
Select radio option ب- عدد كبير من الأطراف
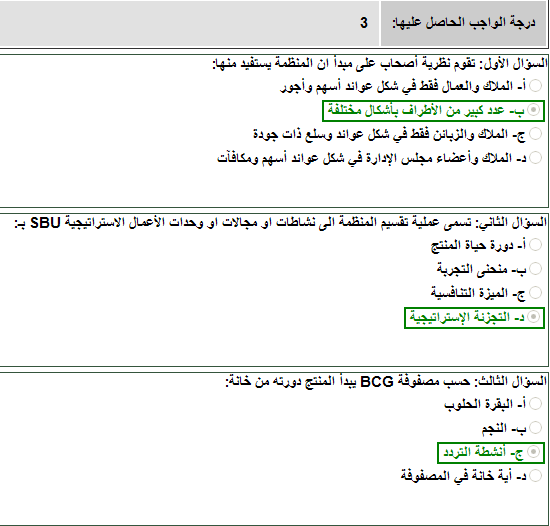(x=534, y=110)
